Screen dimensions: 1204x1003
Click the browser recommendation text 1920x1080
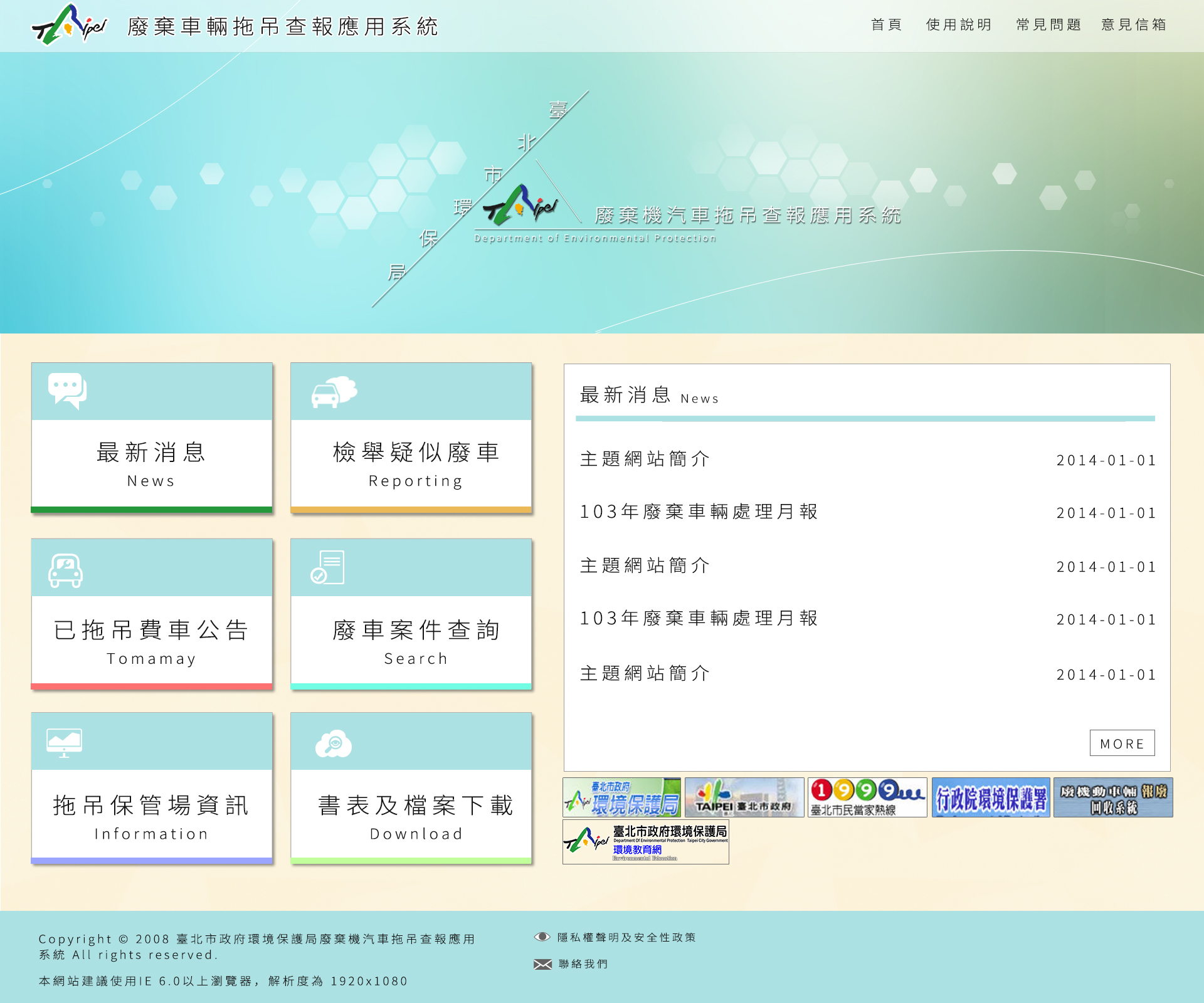[223, 981]
